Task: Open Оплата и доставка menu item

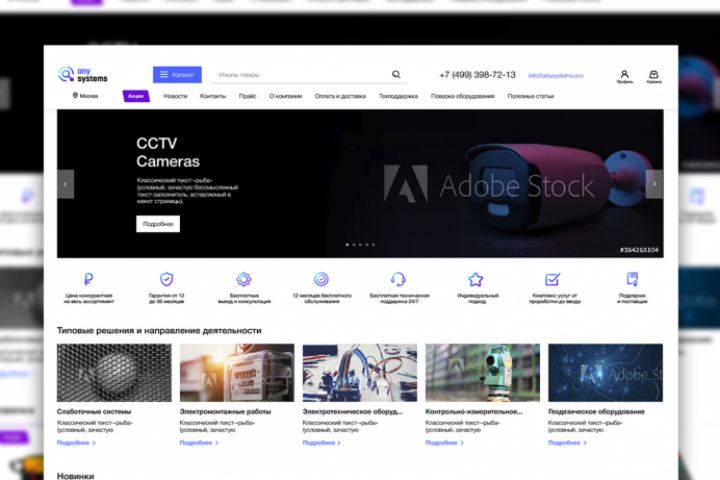Action: click(340, 96)
